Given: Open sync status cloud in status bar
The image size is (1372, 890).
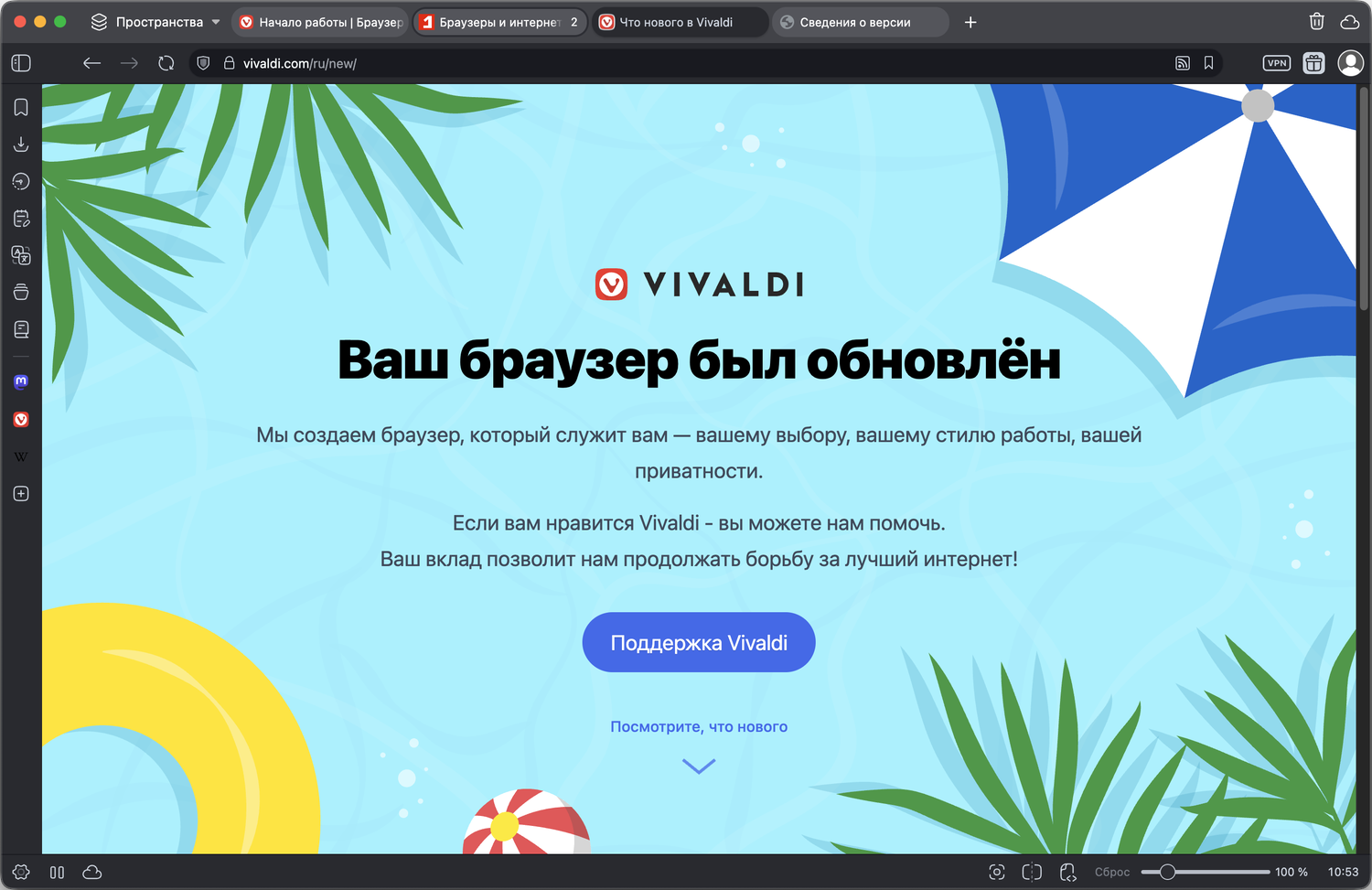Looking at the screenshot, I should [x=92, y=873].
